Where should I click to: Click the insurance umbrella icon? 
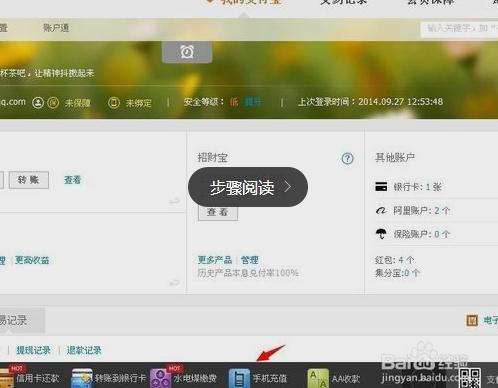(381, 234)
